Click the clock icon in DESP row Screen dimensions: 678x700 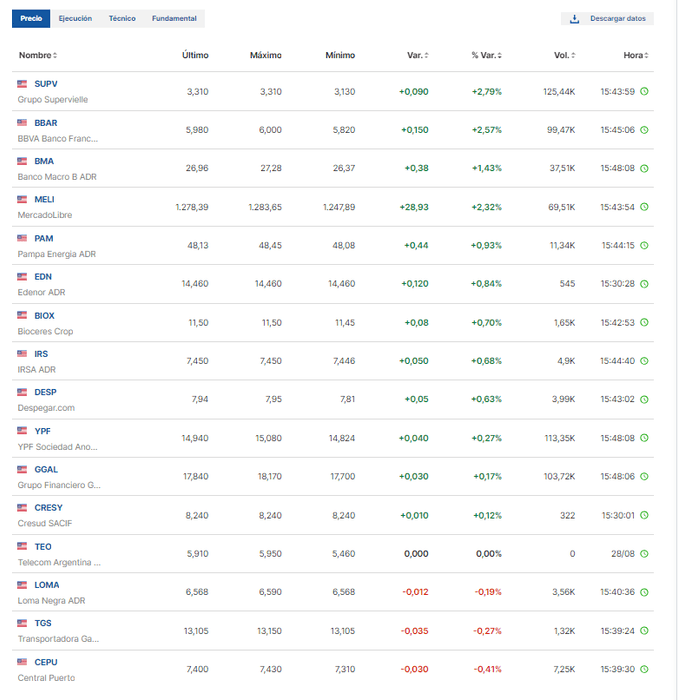(x=644, y=399)
